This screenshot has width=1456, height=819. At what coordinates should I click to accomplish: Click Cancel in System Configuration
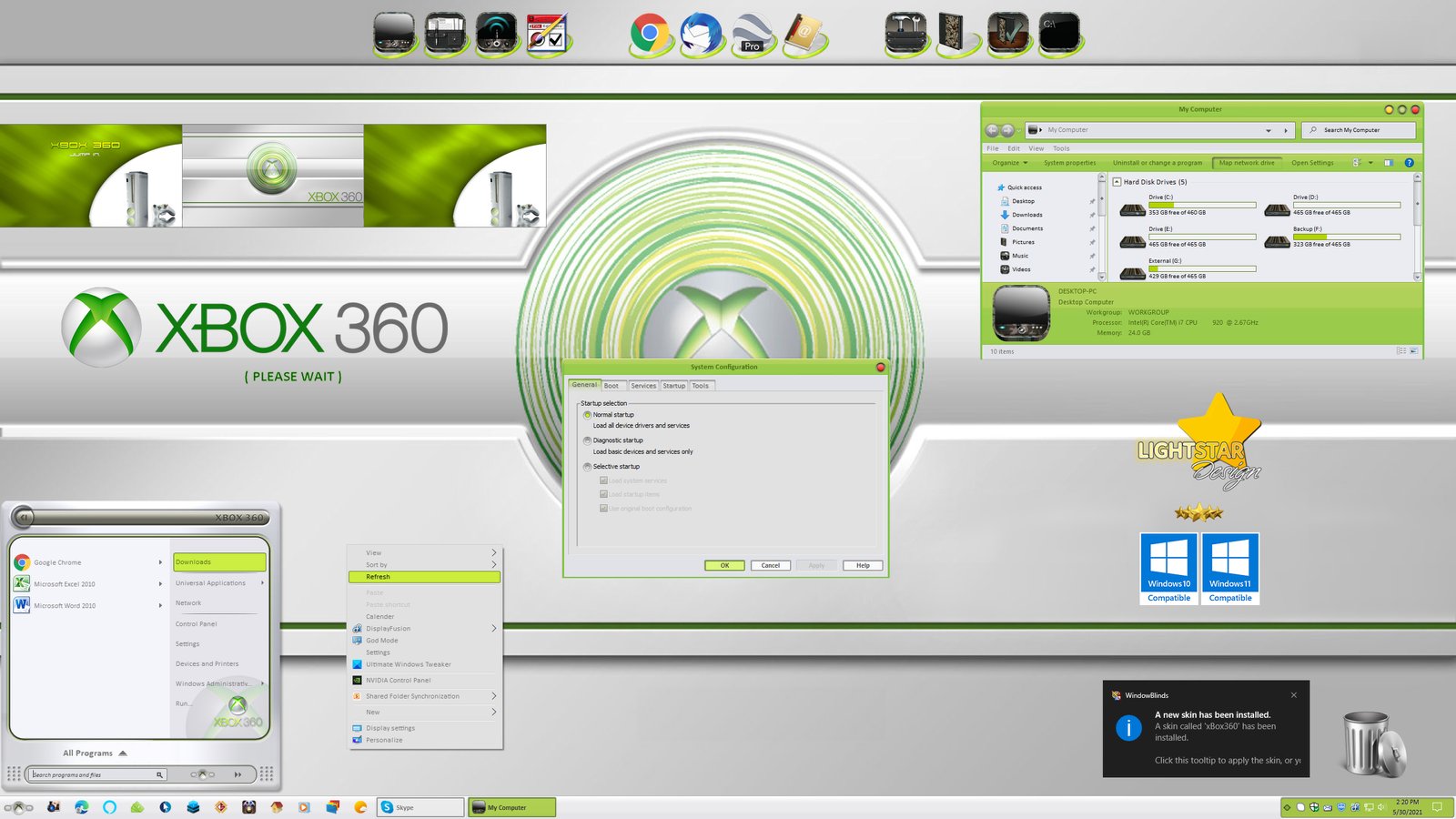[770, 566]
